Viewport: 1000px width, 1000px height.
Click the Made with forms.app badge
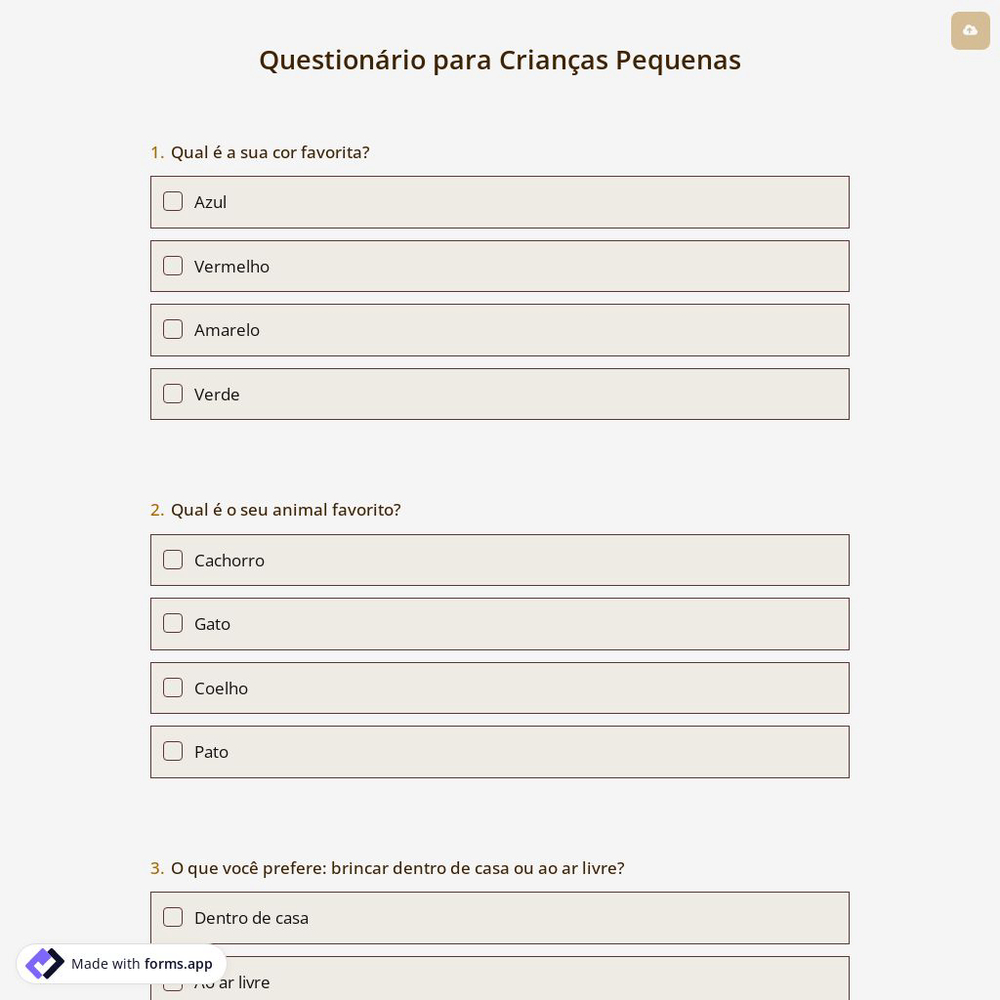click(120, 963)
